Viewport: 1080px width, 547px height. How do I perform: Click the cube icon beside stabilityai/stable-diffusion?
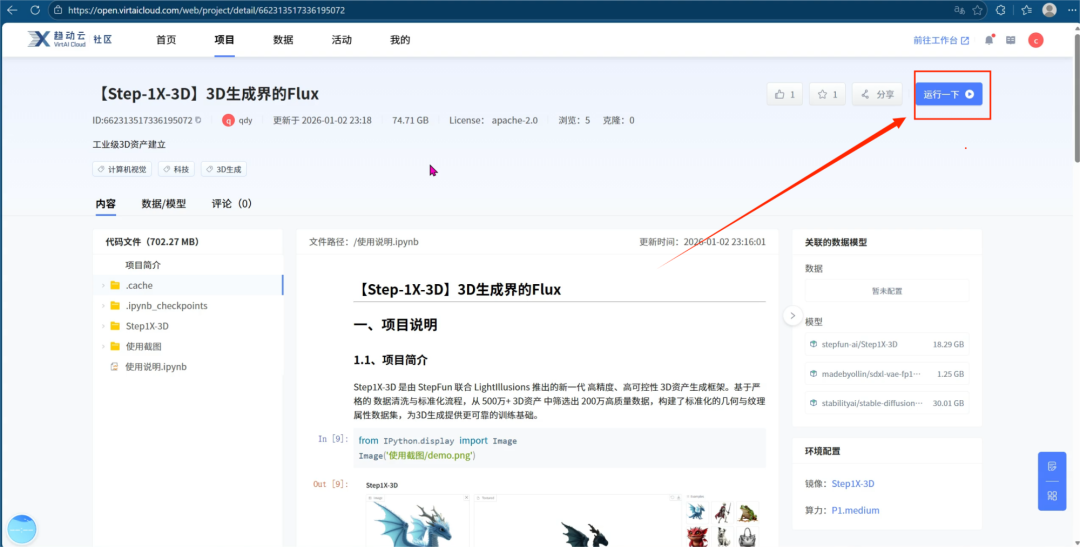click(813, 403)
